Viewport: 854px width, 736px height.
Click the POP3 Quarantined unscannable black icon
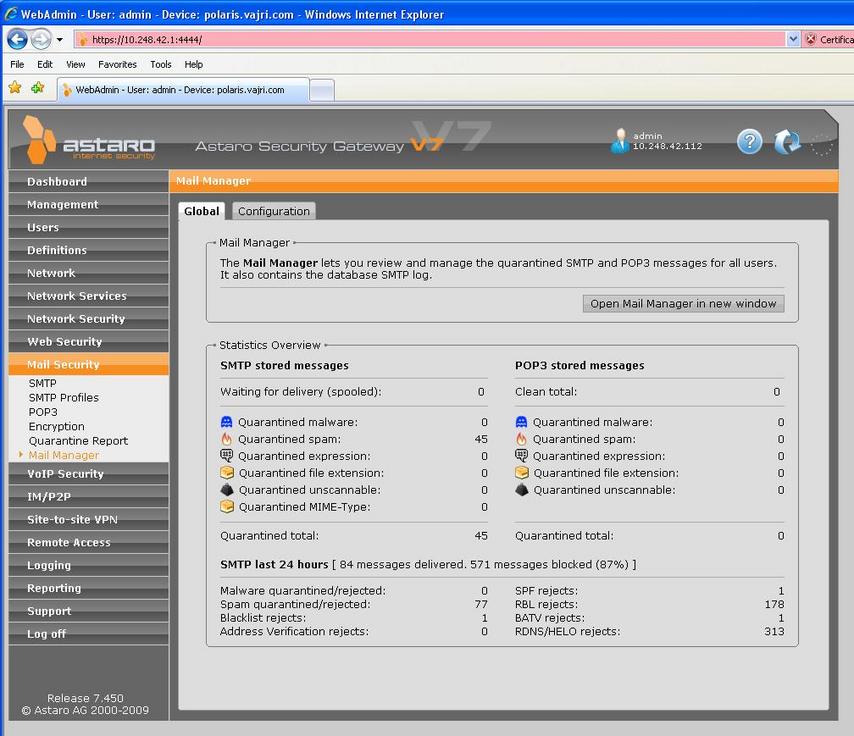(522, 489)
